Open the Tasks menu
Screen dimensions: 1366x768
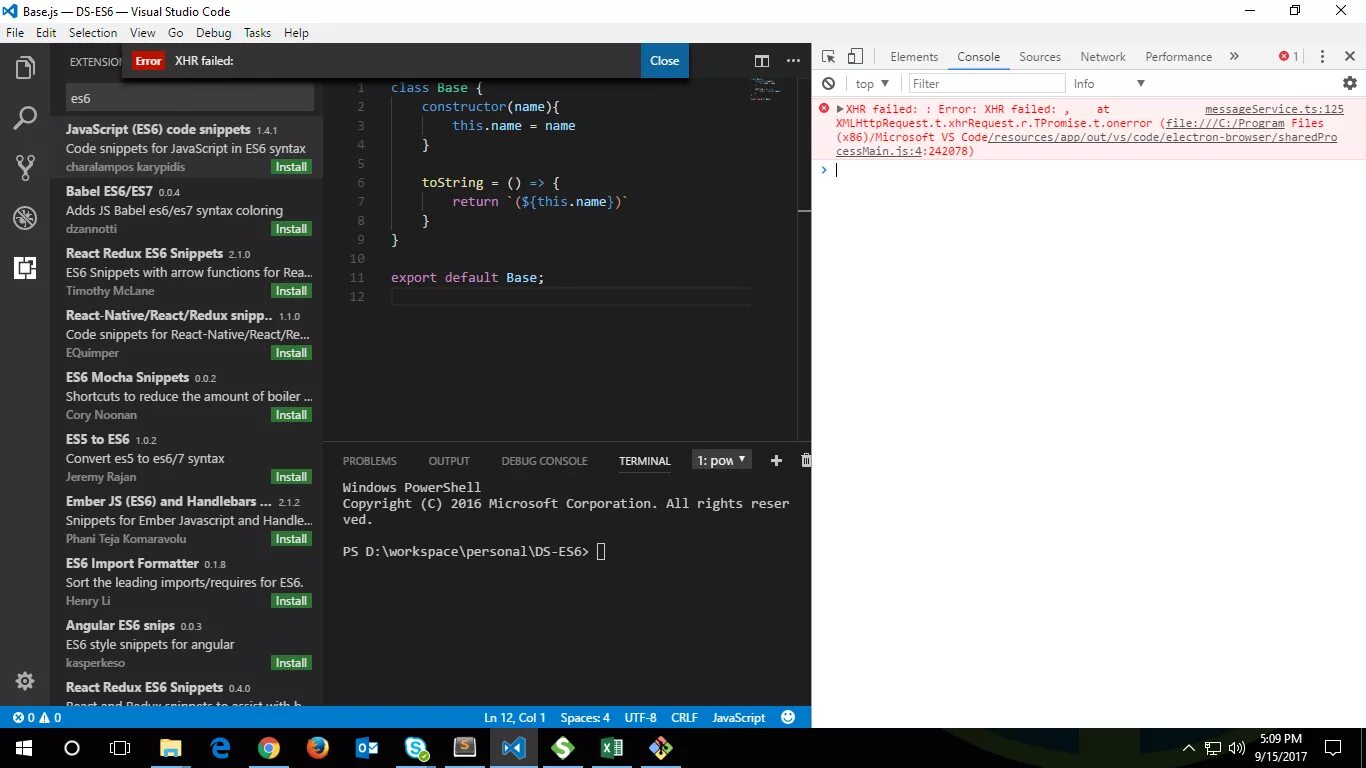coord(258,33)
